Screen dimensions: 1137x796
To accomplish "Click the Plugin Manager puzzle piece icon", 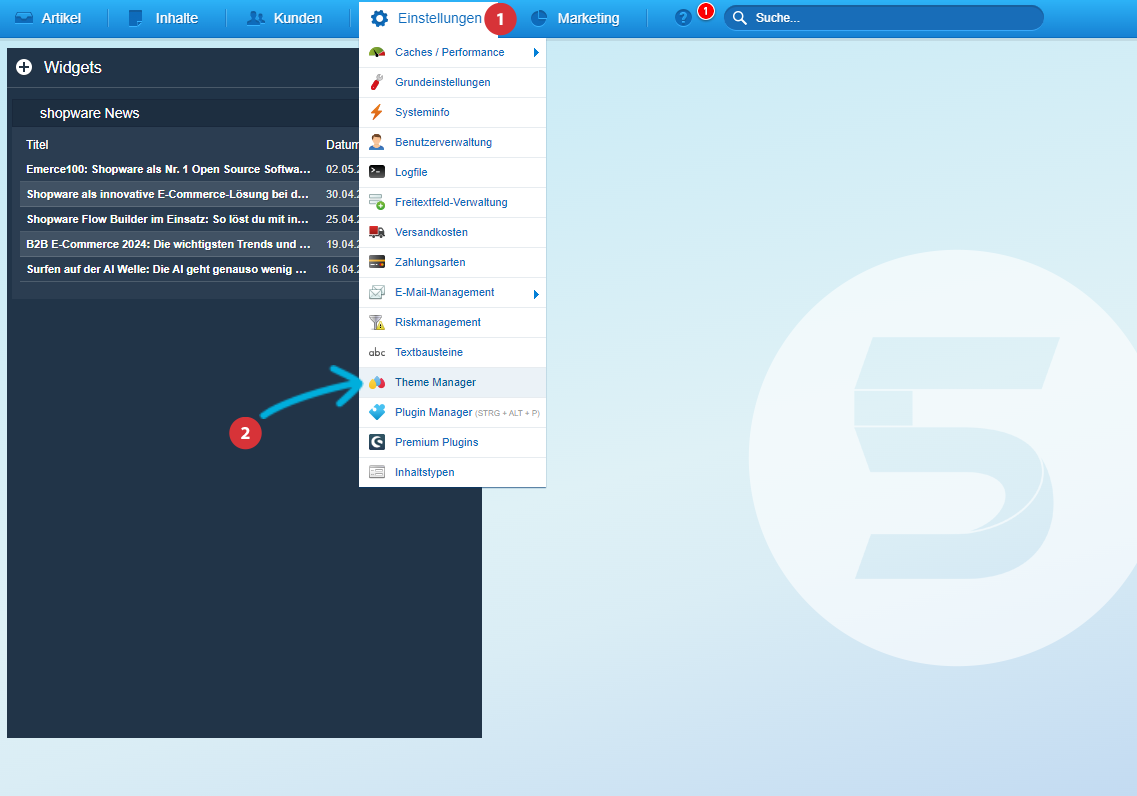I will tap(376, 412).
